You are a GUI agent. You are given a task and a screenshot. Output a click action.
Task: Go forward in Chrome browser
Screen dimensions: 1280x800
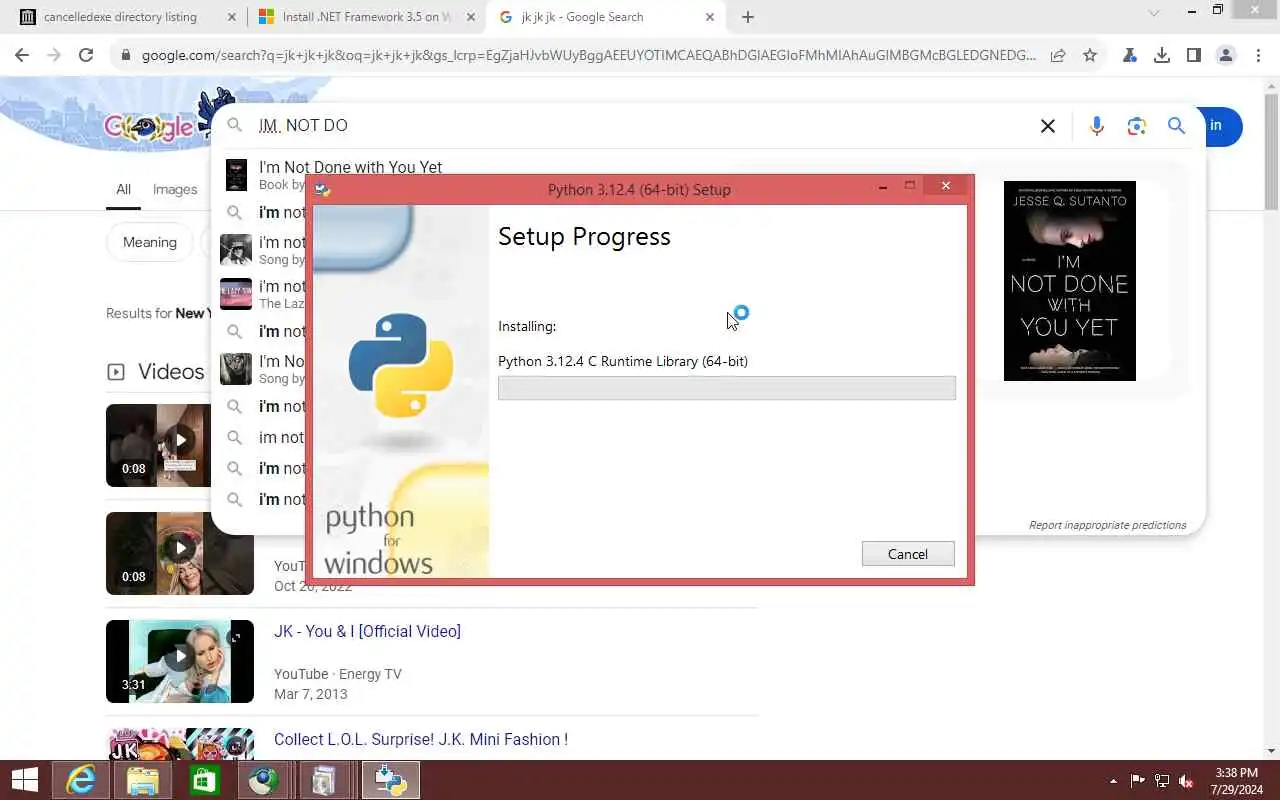click(x=54, y=56)
